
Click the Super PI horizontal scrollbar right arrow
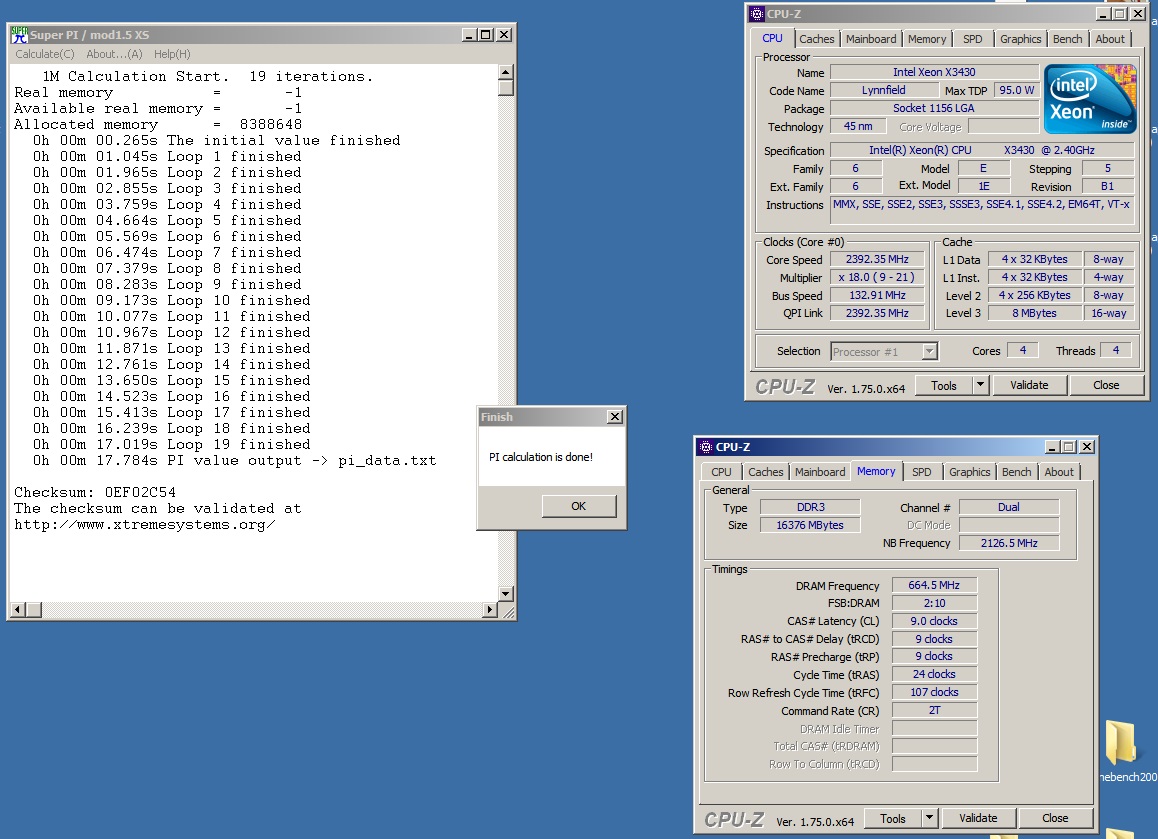tap(490, 609)
